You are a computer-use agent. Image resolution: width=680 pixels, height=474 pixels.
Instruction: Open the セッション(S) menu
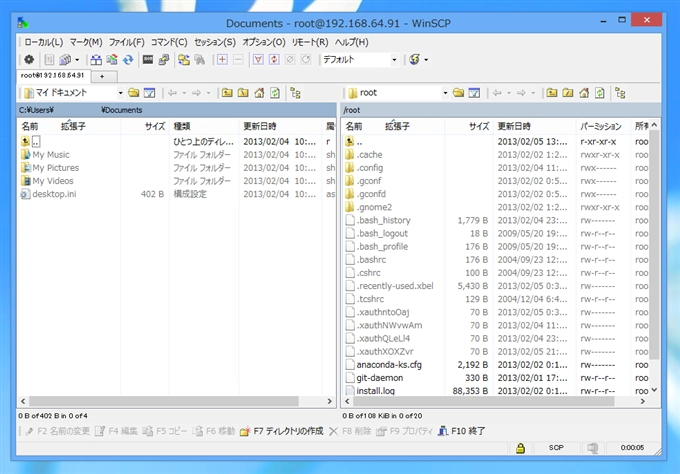tap(215, 42)
